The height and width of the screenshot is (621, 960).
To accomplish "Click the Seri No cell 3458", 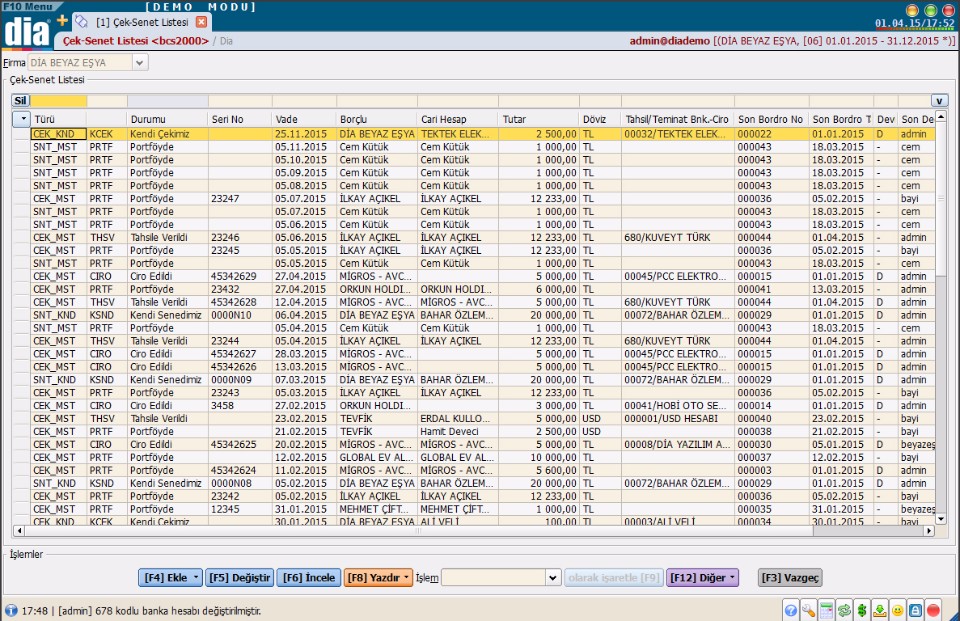I will [x=240, y=405].
